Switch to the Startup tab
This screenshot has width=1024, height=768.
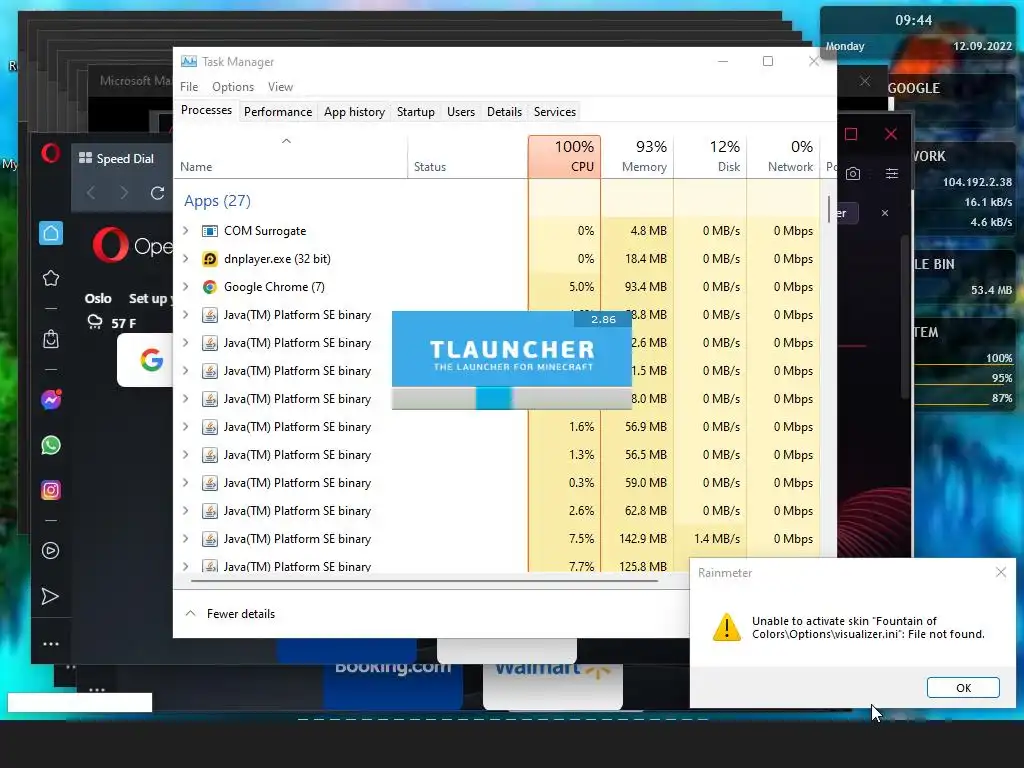(415, 112)
